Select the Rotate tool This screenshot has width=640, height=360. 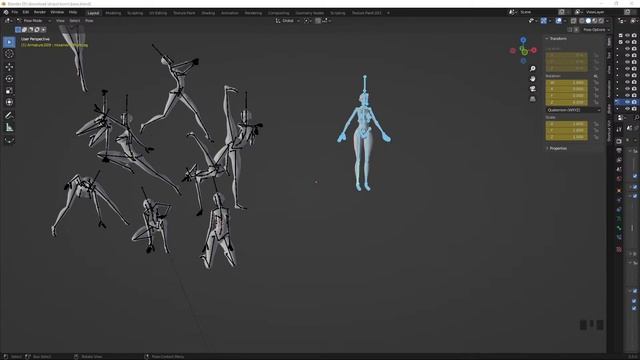click(9, 78)
